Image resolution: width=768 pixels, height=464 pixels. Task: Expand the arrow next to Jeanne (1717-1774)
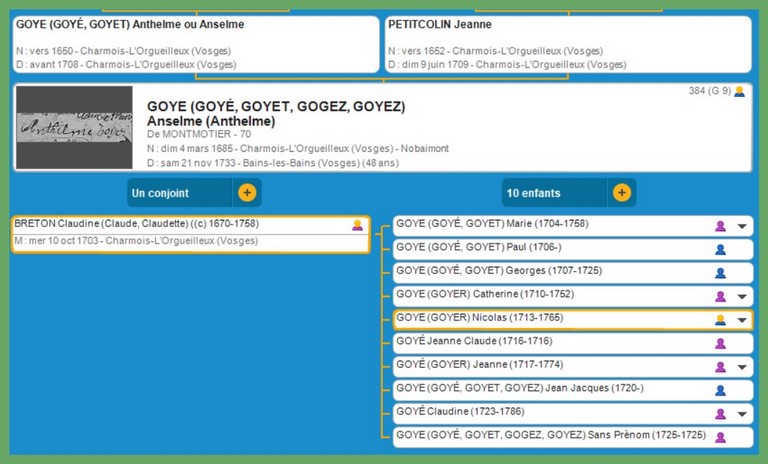(742, 367)
